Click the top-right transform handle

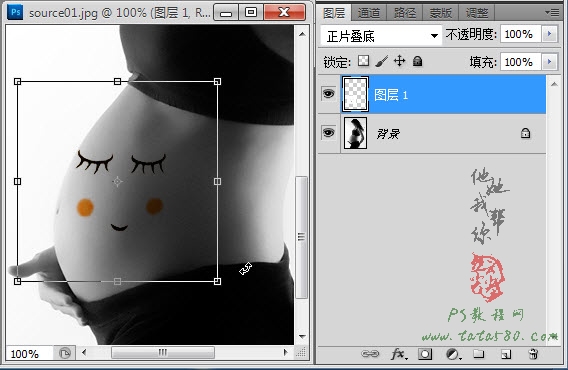pos(217,81)
